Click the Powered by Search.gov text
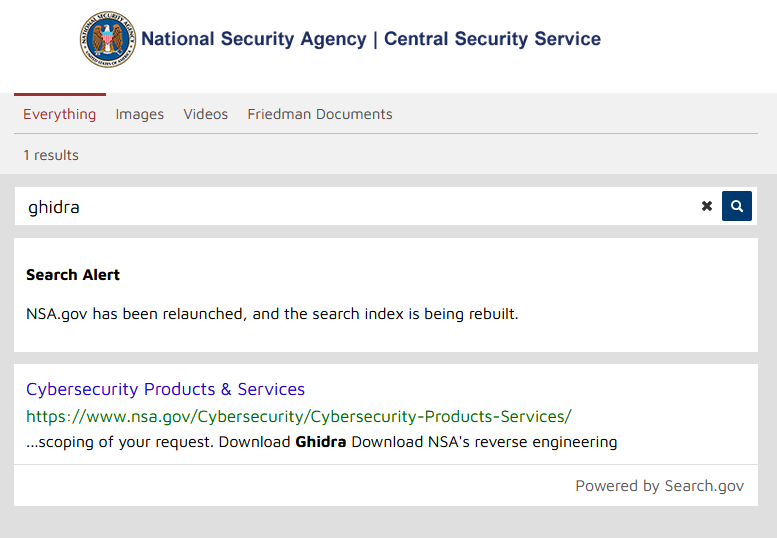This screenshot has height=538, width=777. [x=660, y=486]
